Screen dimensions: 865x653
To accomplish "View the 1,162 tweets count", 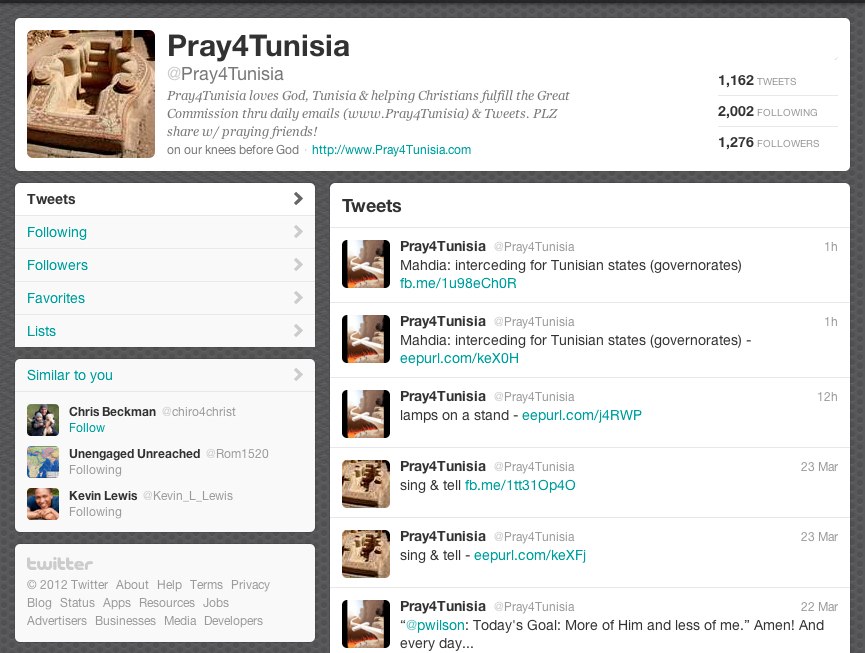I will [757, 81].
